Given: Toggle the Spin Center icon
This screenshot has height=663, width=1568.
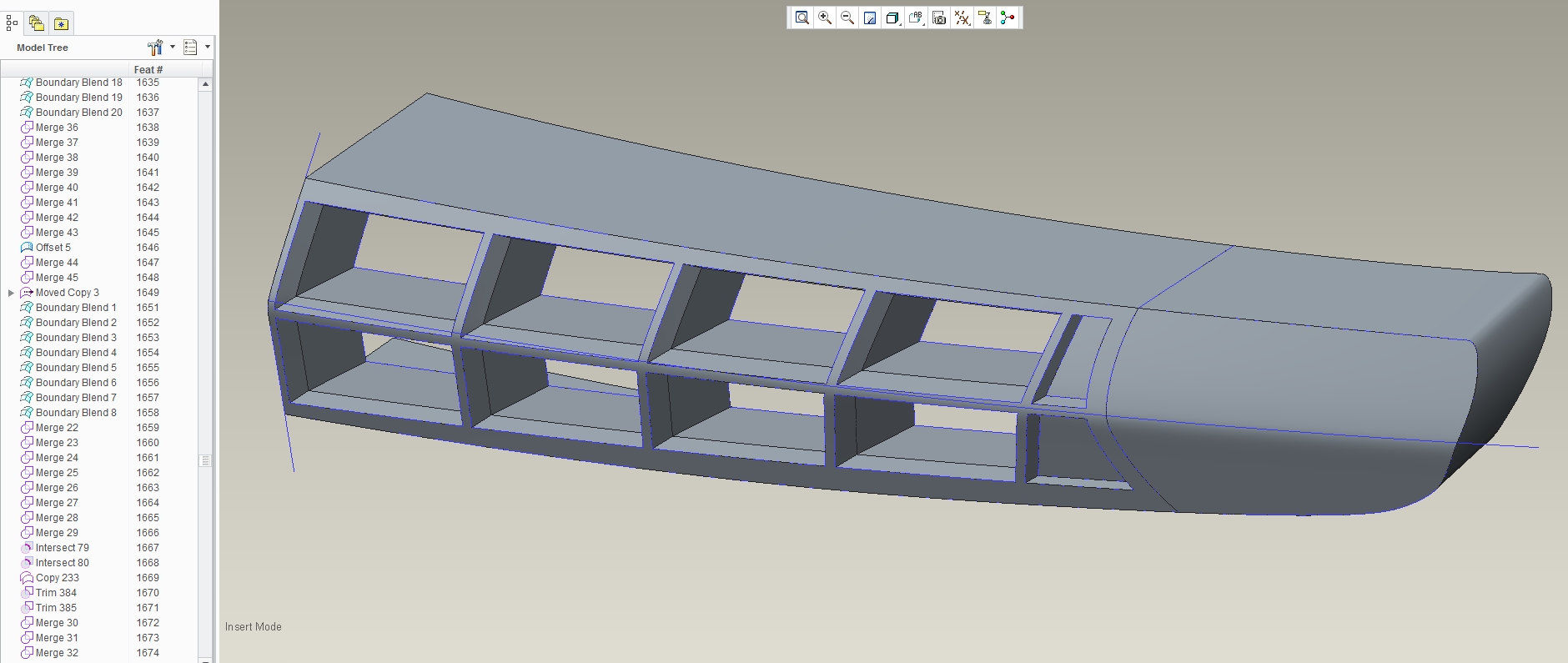Looking at the screenshot, I should (x=1008, y=18).
